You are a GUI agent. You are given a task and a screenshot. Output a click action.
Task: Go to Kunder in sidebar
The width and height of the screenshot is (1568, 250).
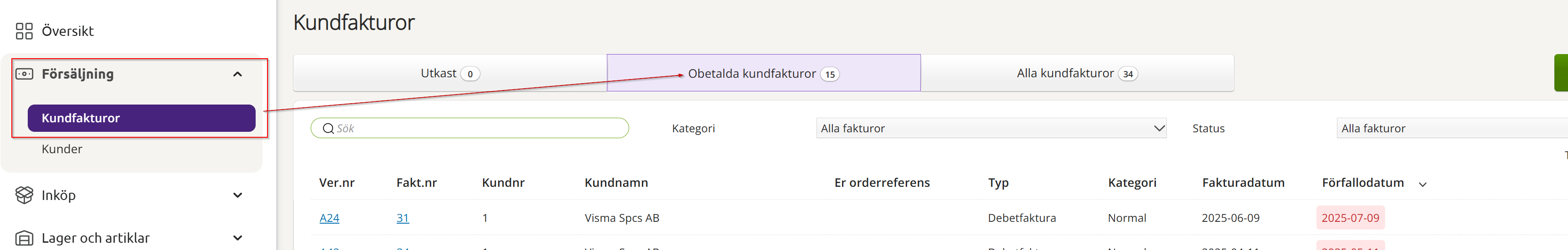pos(61,149)
